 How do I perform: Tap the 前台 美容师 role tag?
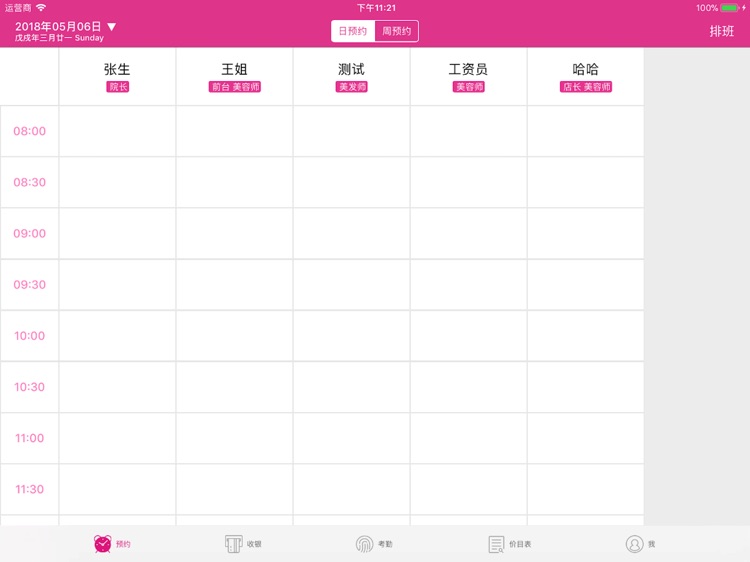pyautogui.click(x=235, y=87)
